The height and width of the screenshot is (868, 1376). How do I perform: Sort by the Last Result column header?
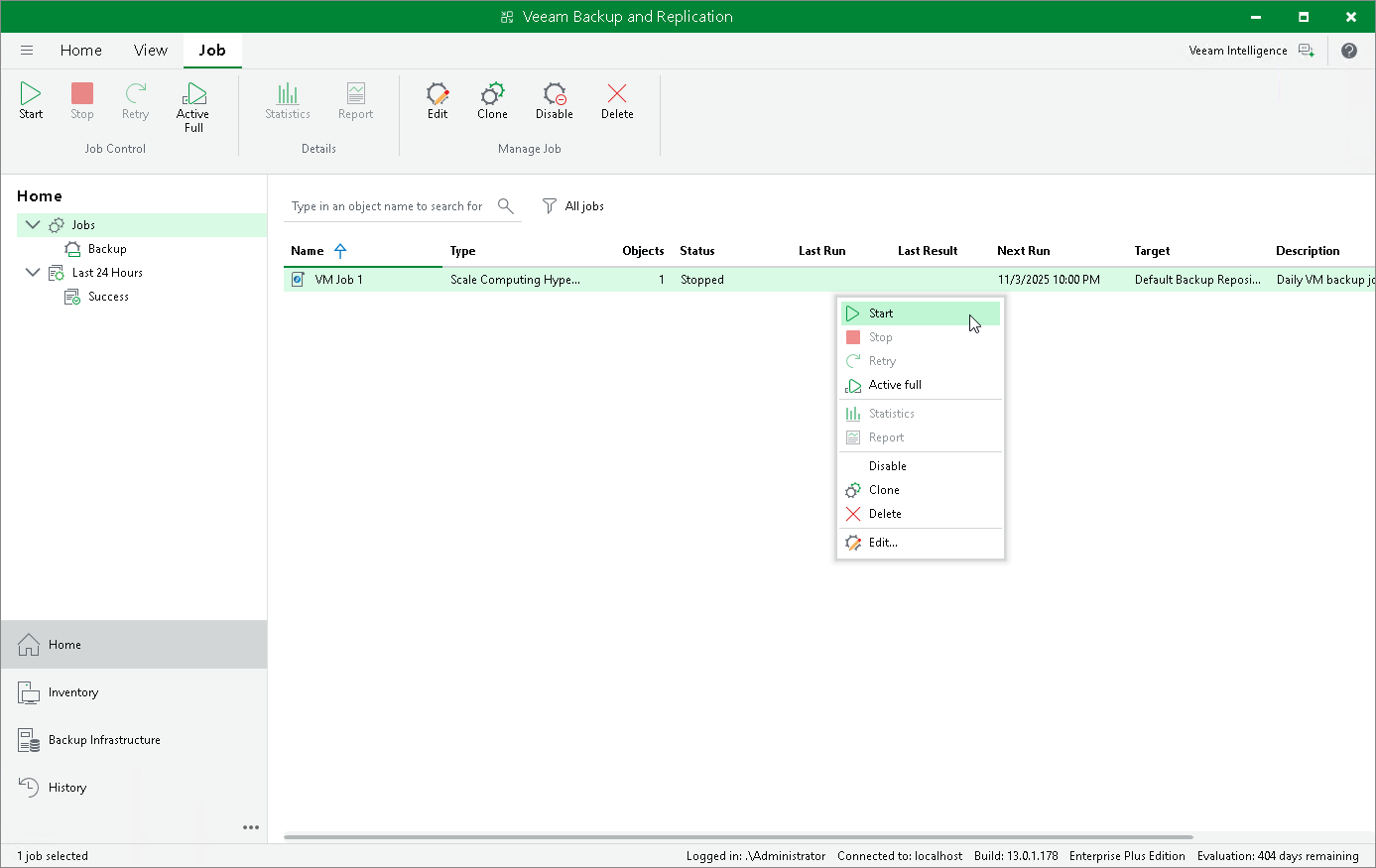pyautogui.click(x=928, y=251)
